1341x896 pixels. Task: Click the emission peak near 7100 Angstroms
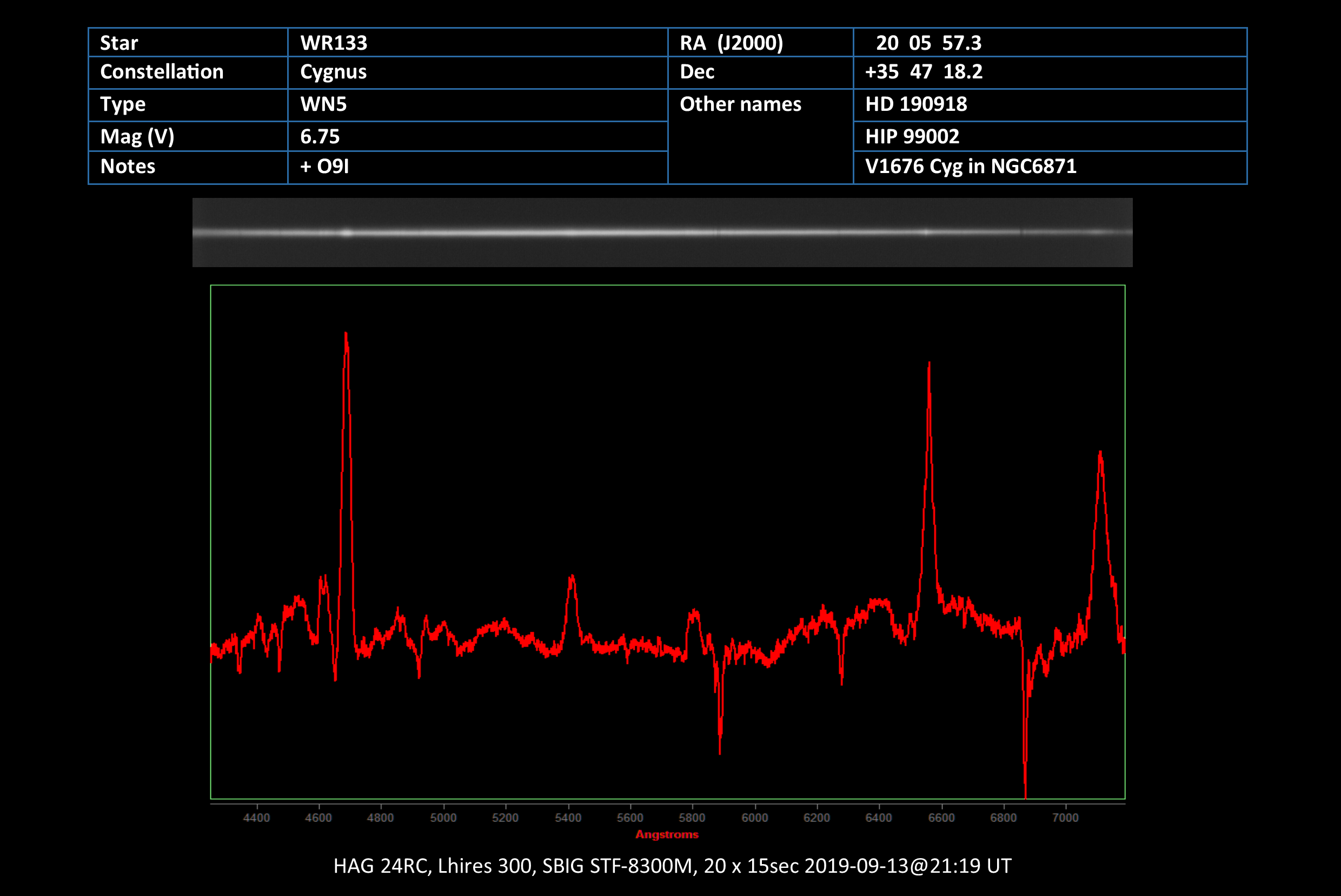click(1100, 457)
